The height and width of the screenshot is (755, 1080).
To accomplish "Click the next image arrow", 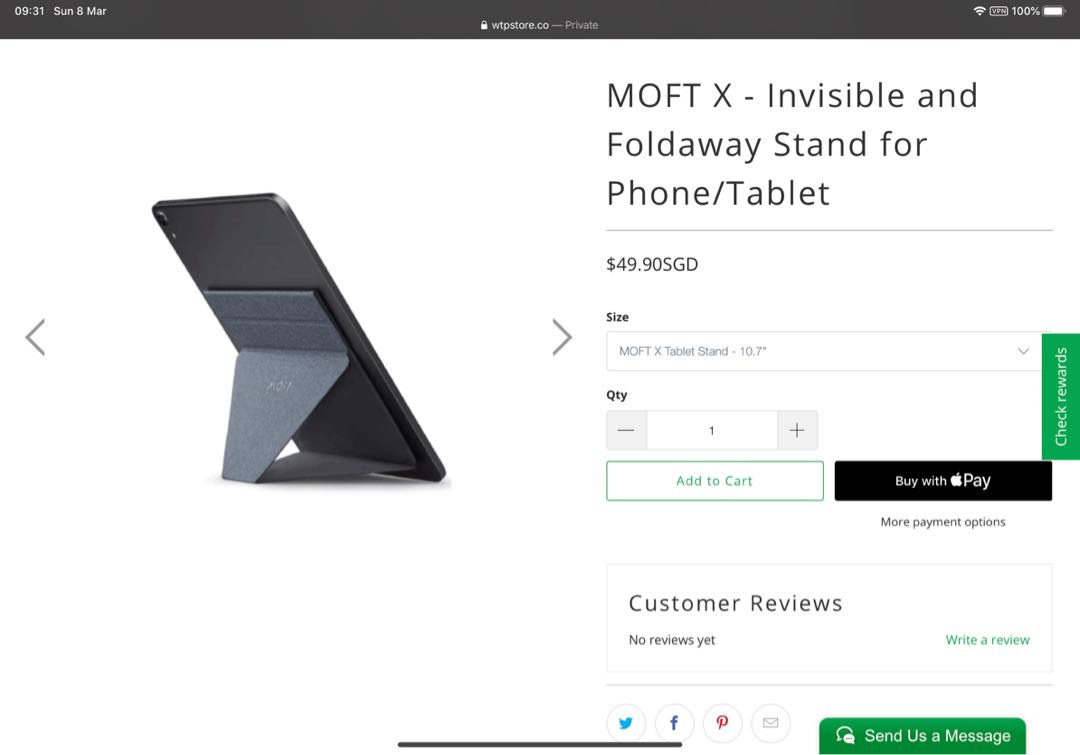I will coord(562,337).
